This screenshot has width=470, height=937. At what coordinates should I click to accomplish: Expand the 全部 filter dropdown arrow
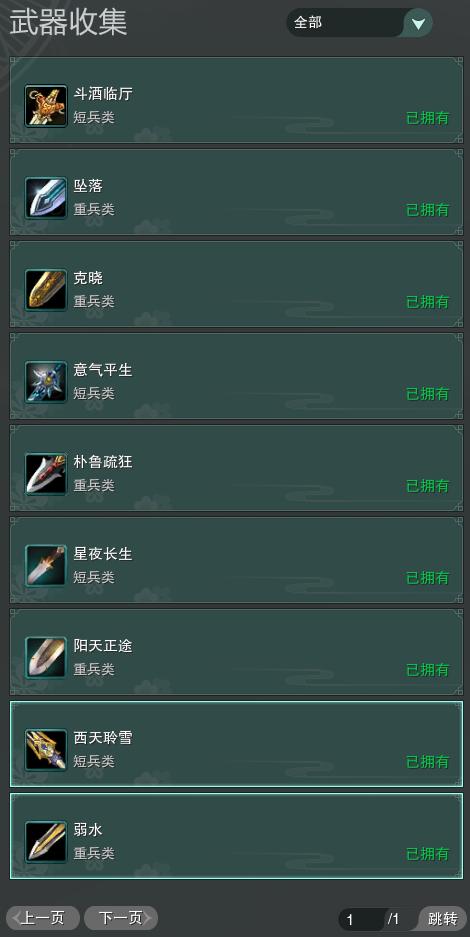click(419, 23)
